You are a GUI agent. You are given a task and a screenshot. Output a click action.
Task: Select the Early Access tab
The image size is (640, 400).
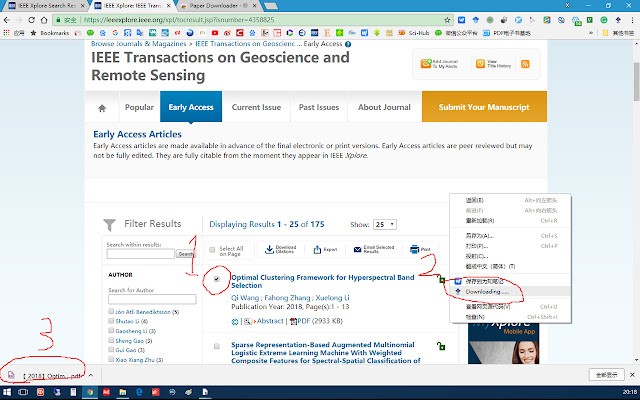[x=191, y=107]
